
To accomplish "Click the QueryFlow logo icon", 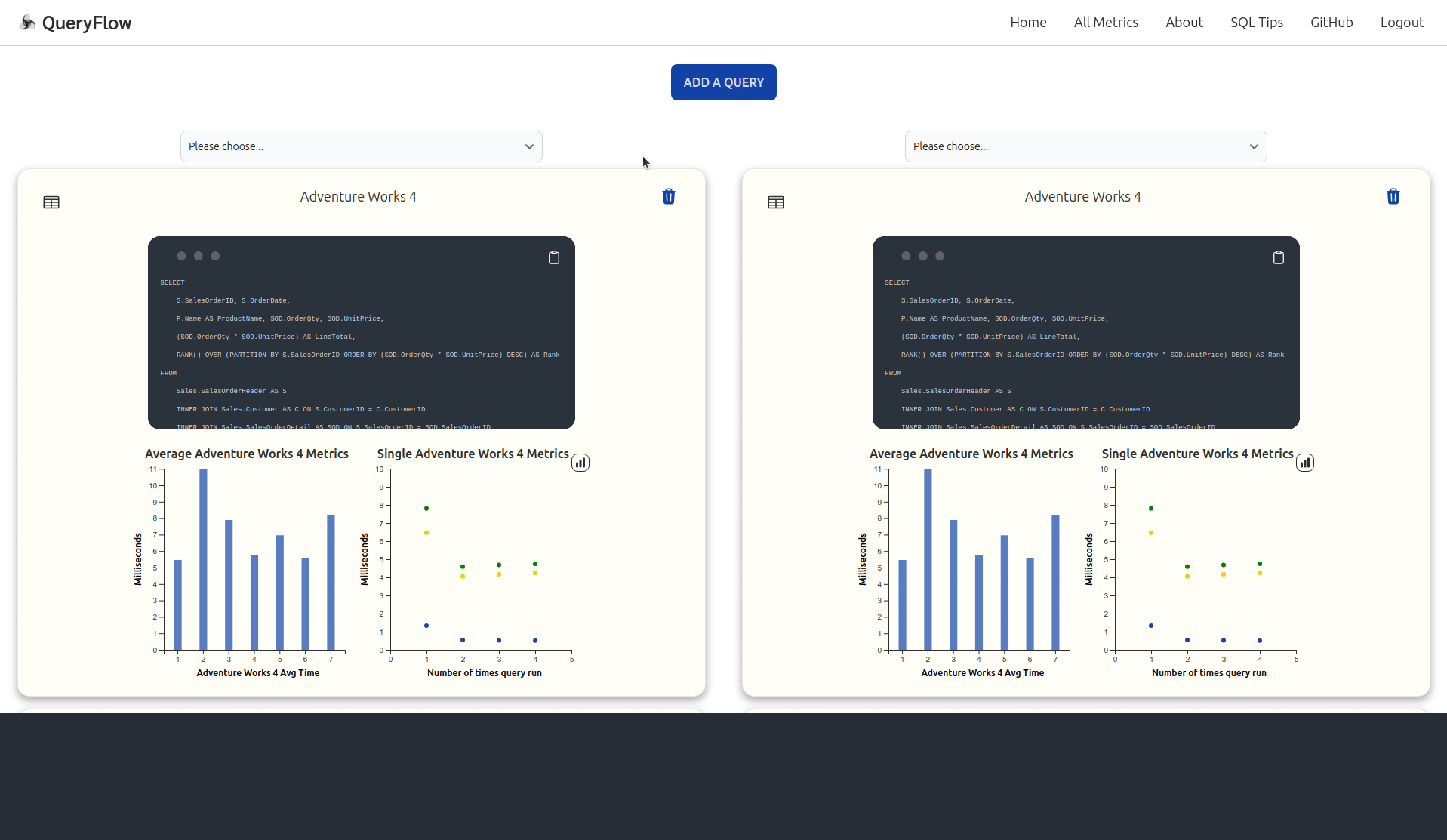I will (x=27, y=23).
